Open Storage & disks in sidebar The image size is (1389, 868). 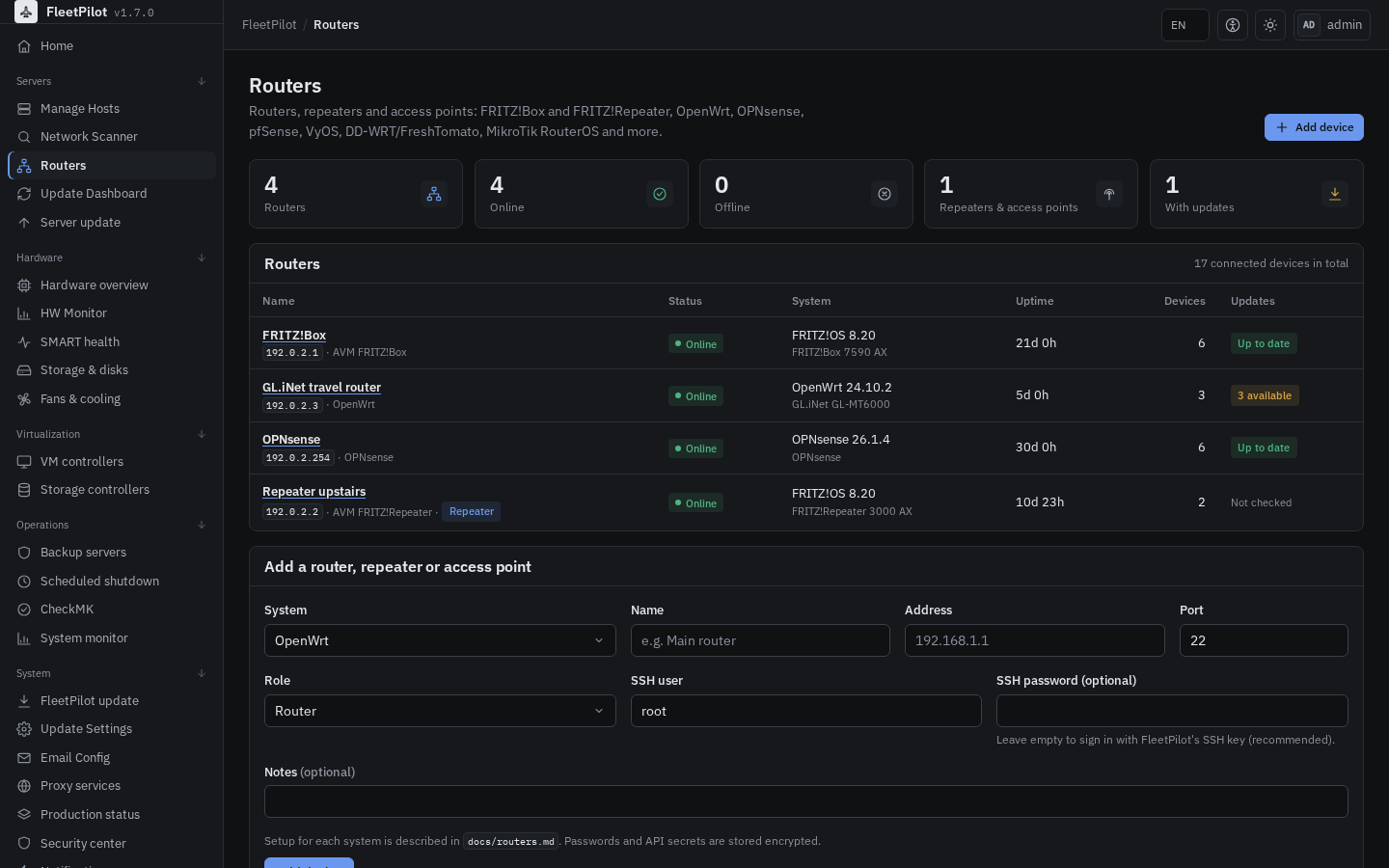(112, 370)
